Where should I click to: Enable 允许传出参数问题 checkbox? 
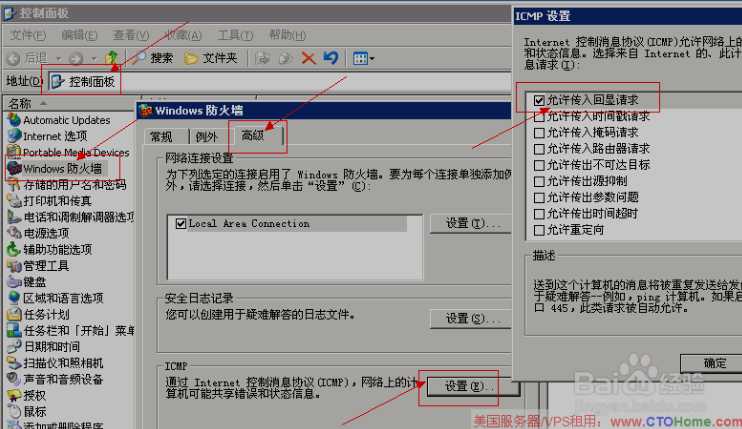pos(539,198)
